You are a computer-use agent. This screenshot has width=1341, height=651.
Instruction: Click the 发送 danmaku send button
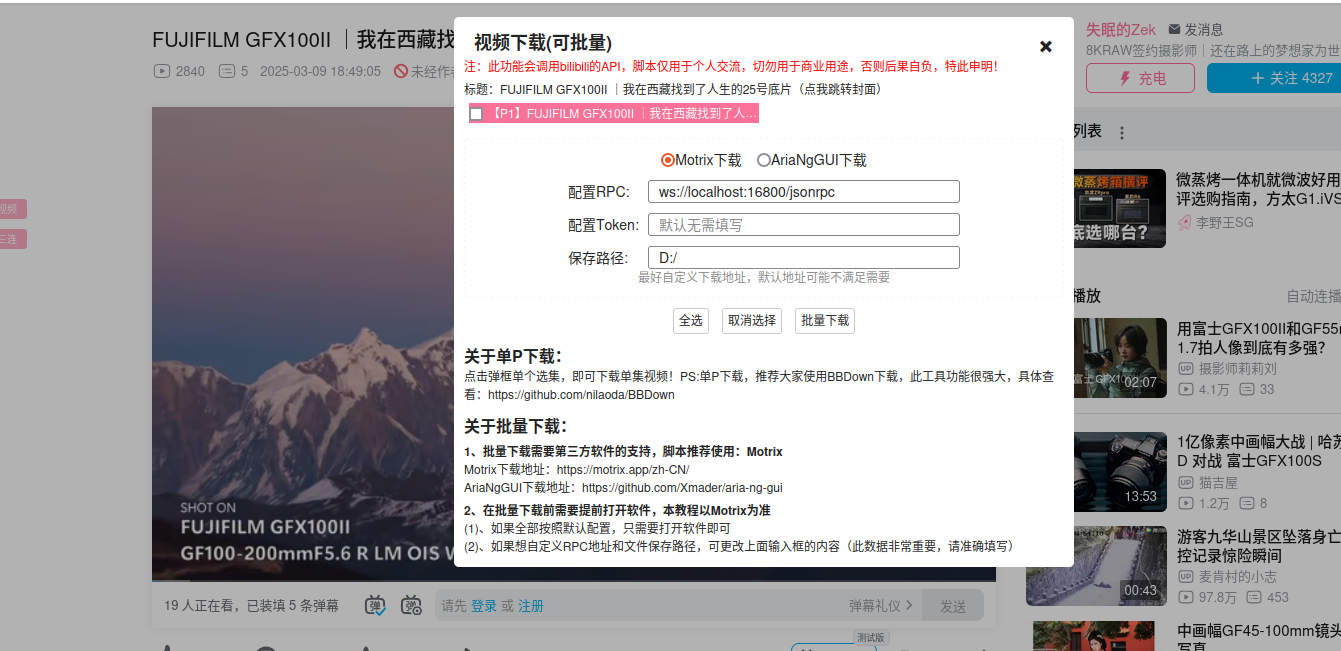point(953,606)
